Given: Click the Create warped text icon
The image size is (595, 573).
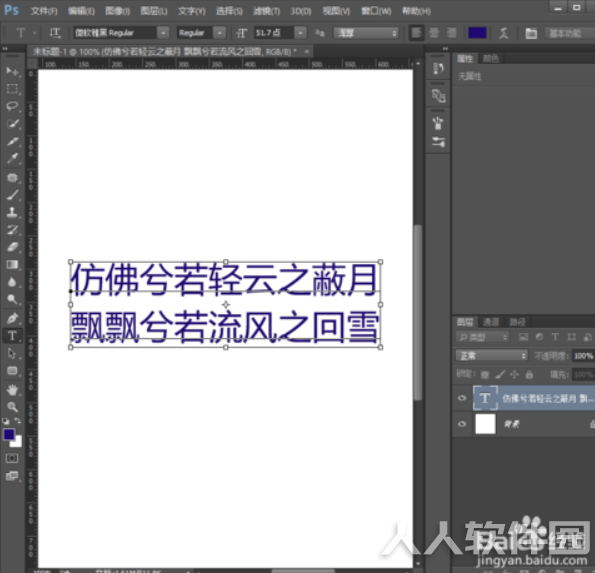Looking at the screenshot, I should tap(504, 33).
